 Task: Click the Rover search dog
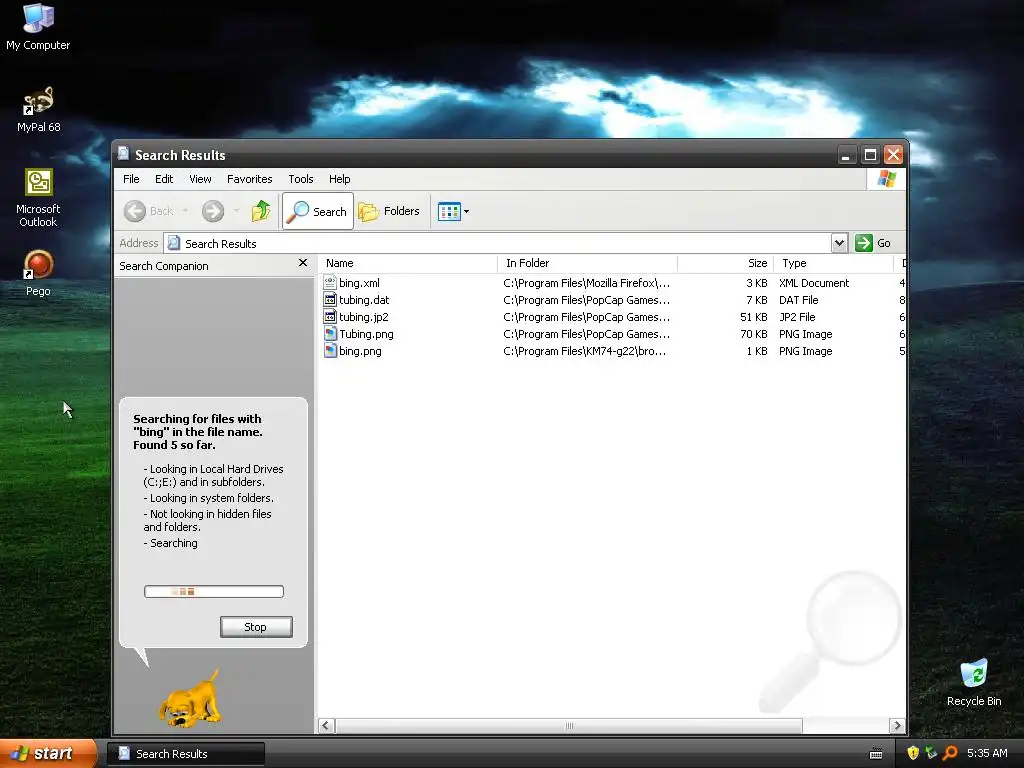pos(189,698)
